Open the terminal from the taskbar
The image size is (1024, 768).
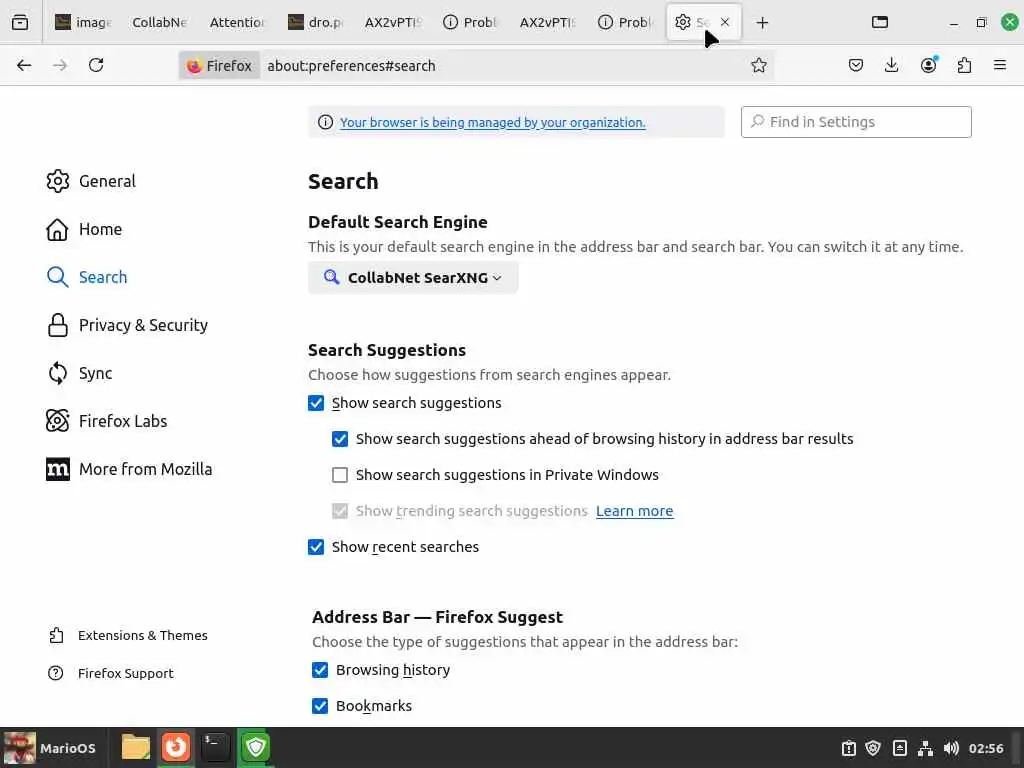(x=215, y=747)
